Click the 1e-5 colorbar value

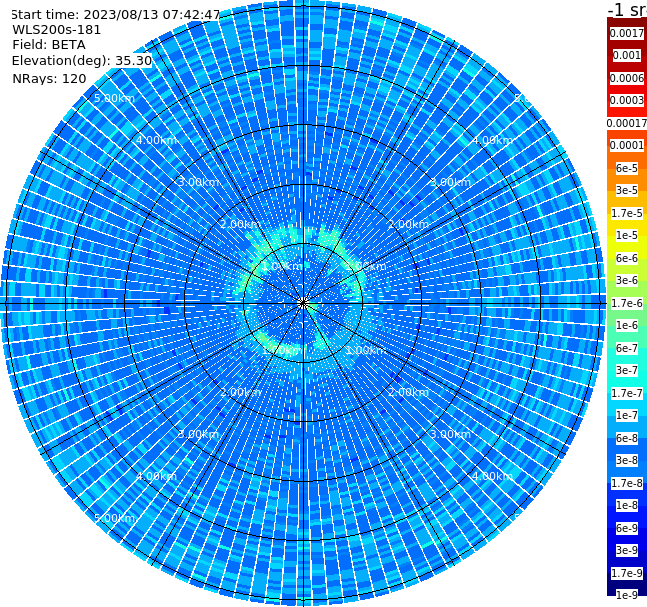coord(627,235)
